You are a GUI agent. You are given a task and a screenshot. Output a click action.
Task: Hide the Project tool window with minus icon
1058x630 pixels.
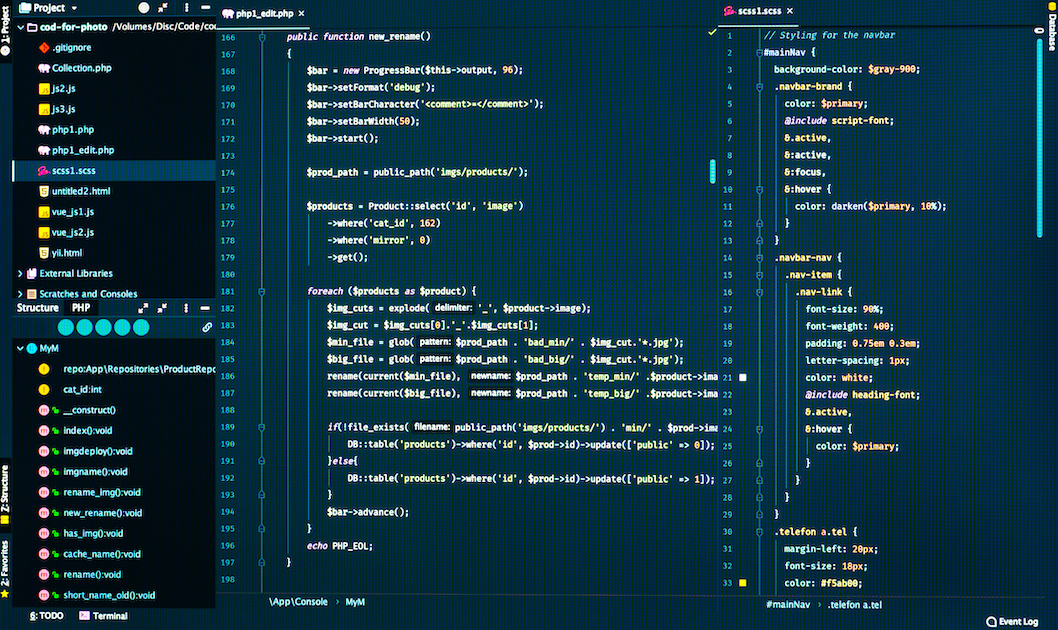coord(207,7)
